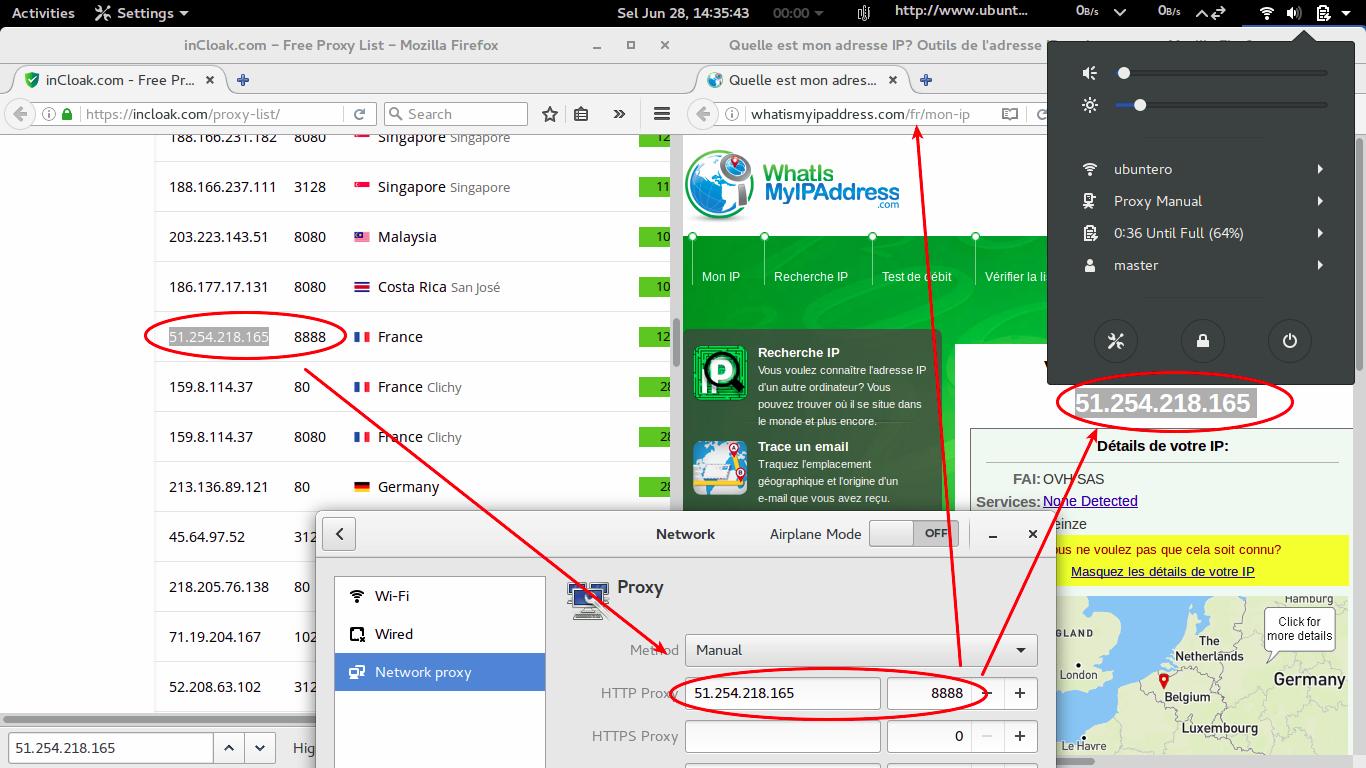Open a new tab next to the inCloak tab

tap(242, 80)
